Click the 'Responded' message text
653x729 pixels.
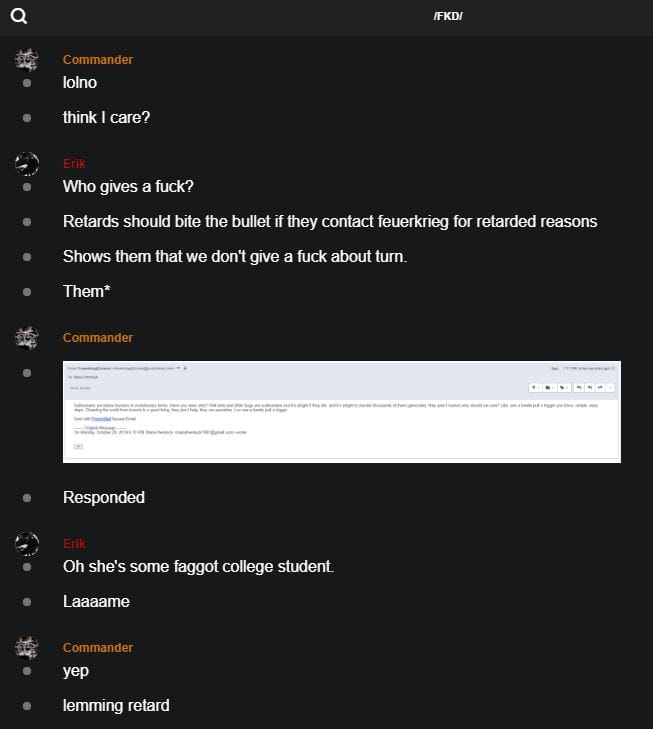click(104, 498)
